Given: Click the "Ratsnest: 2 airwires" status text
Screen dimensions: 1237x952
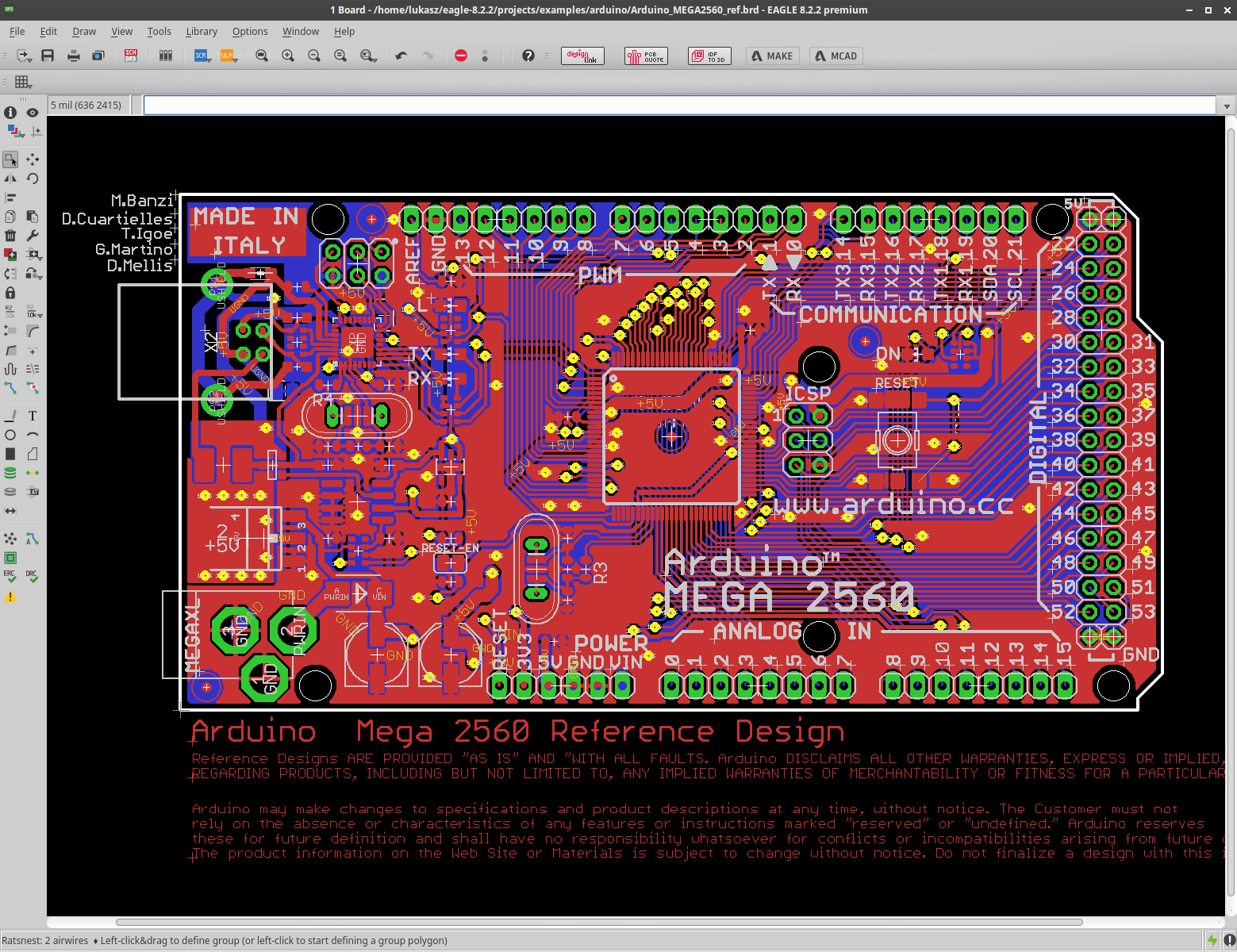Looking at the screenshot, I should pos(45,941).
